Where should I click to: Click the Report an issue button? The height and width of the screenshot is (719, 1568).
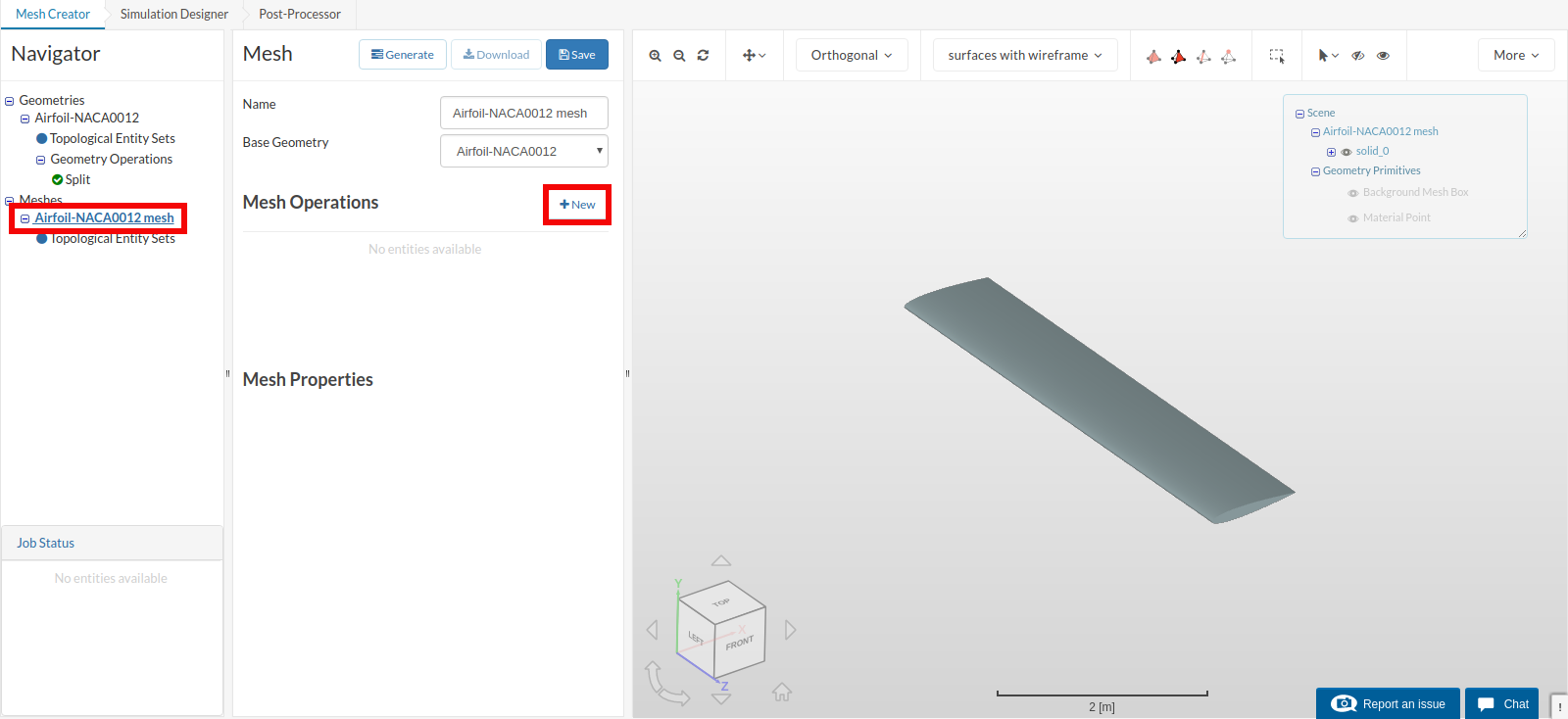(1388, 703)
